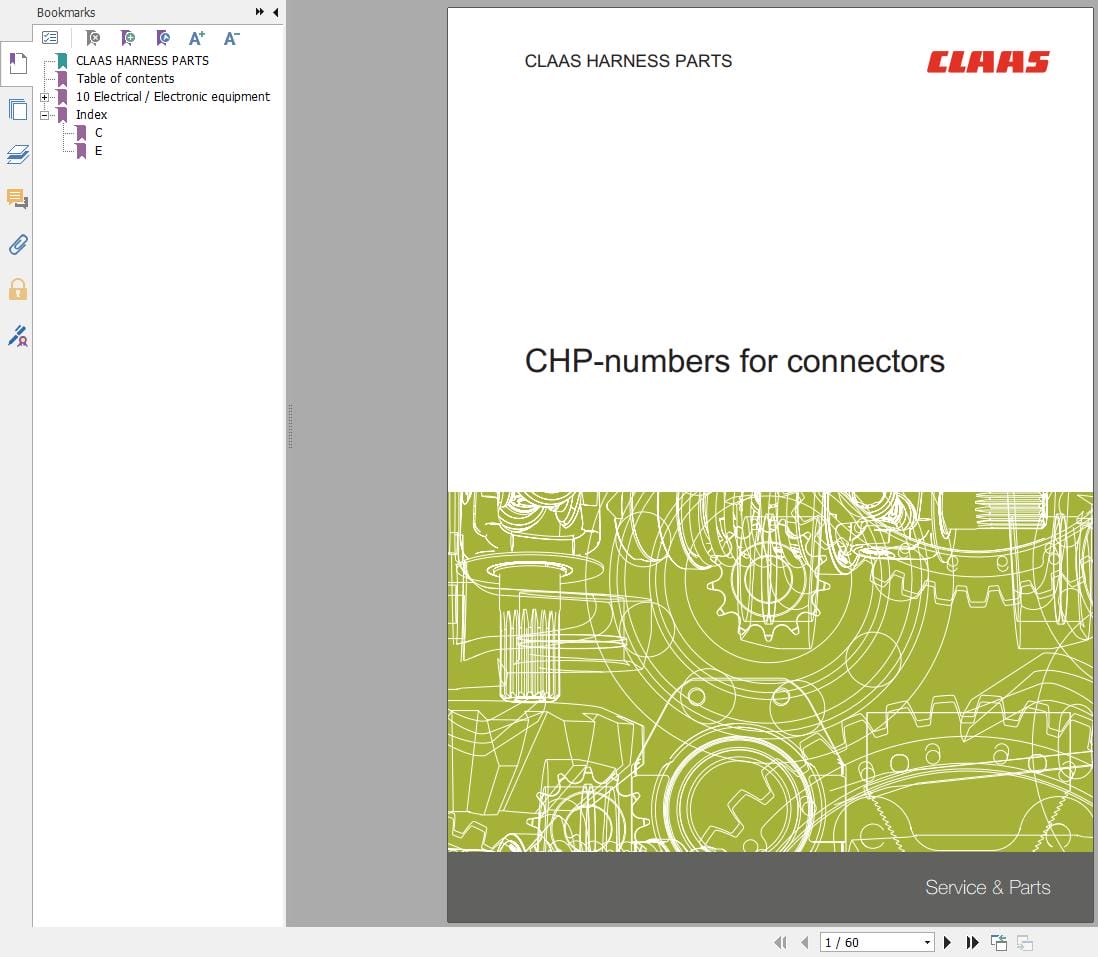Go to the next page
This screenshot has width=1098, height=957.
click(947, 942)
